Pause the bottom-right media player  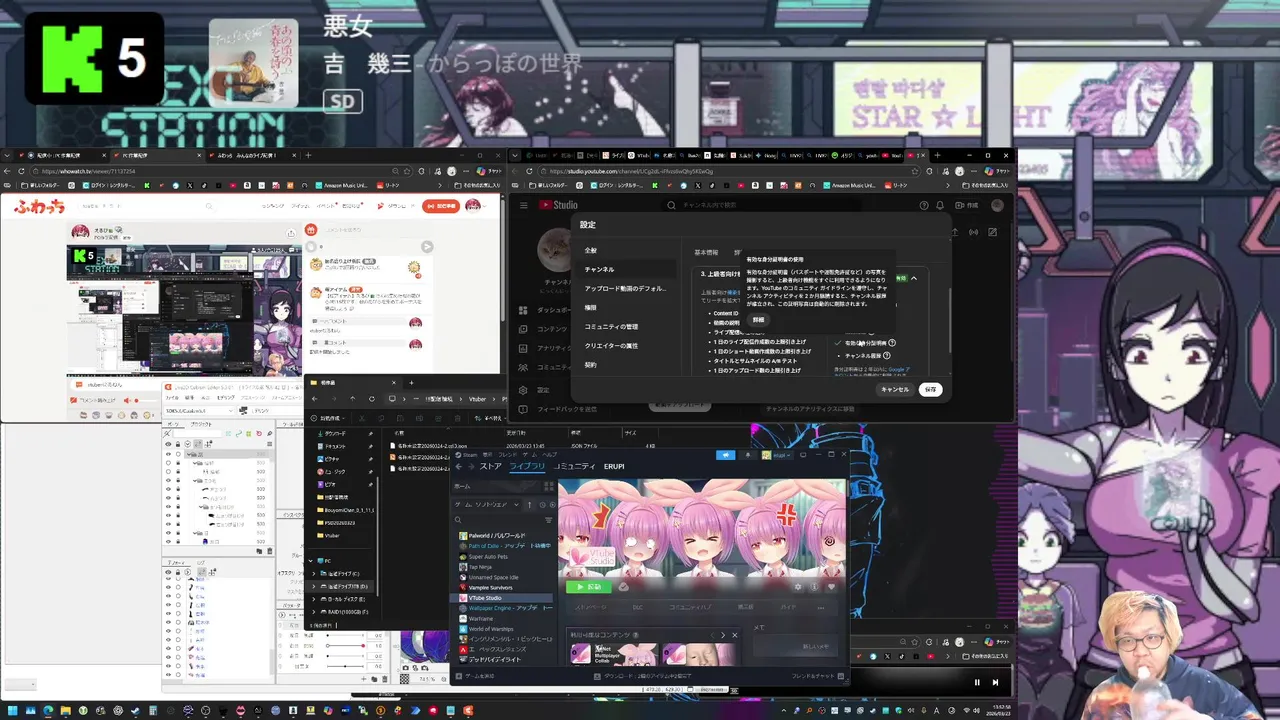pos(977,682)
